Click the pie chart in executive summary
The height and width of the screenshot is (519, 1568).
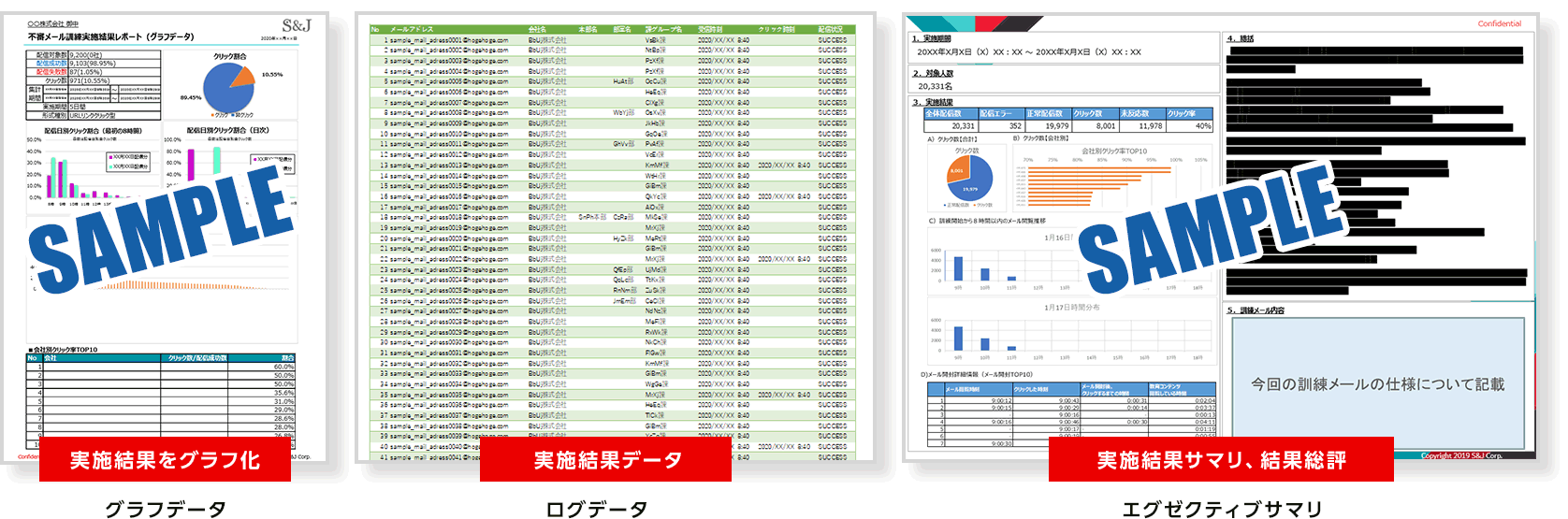pyautogui.click(x=969, y=177)
